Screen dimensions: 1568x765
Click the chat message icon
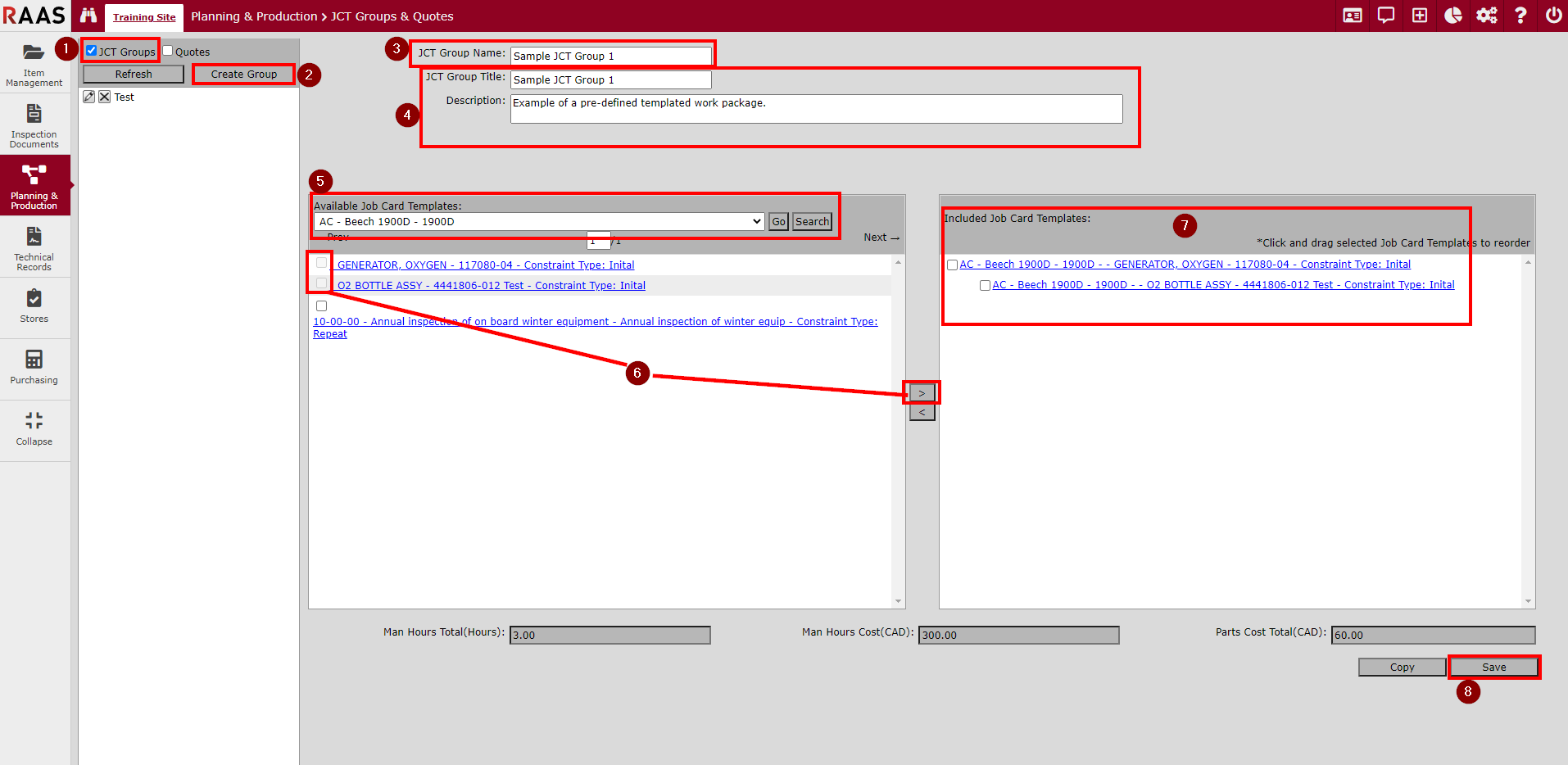pos(1385,16)
